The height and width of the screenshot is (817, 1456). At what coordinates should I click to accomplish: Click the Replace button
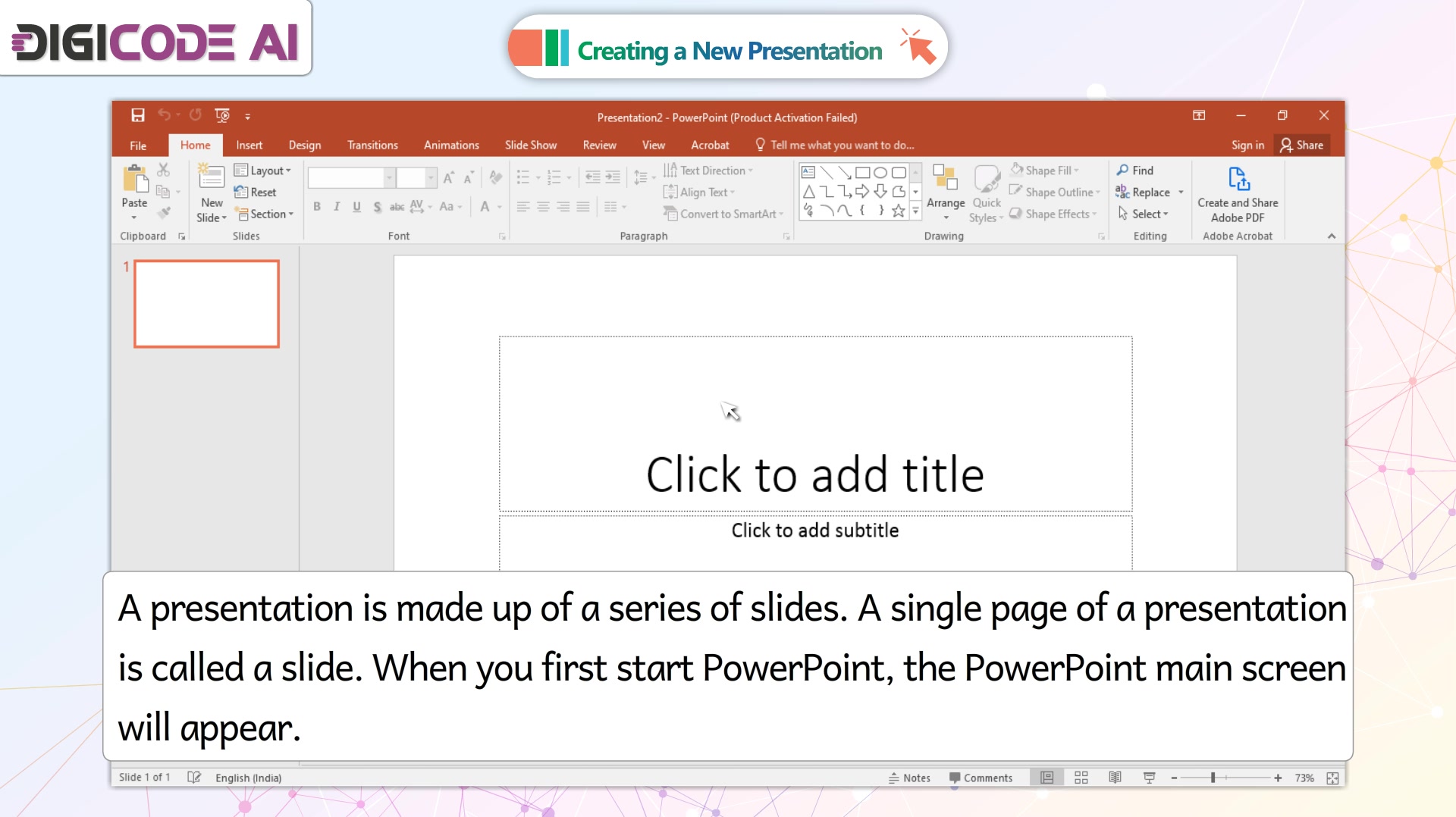tap(1143, 193)
